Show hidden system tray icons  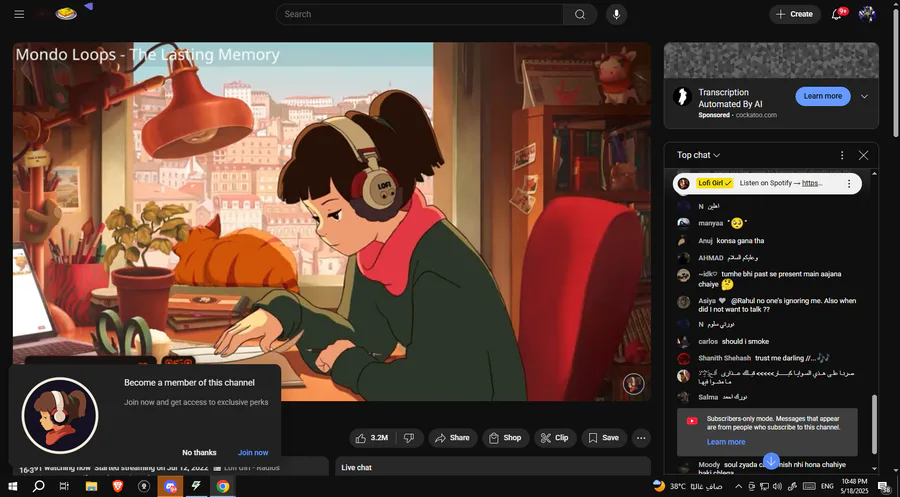738,486
